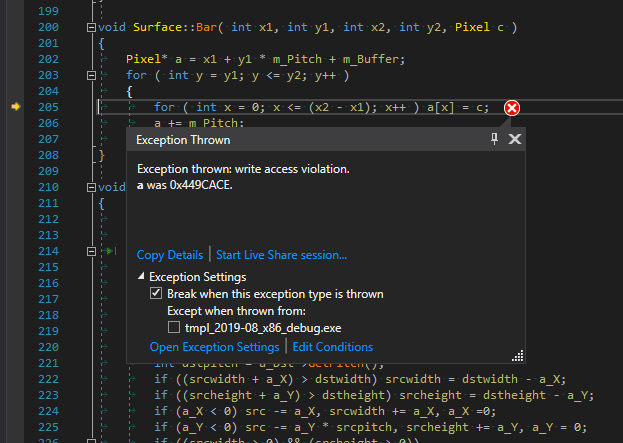Image resolution: width=623 pixels, height=443 pixels.
Task: Click line number 205 in the gutter
Action: 48,107
